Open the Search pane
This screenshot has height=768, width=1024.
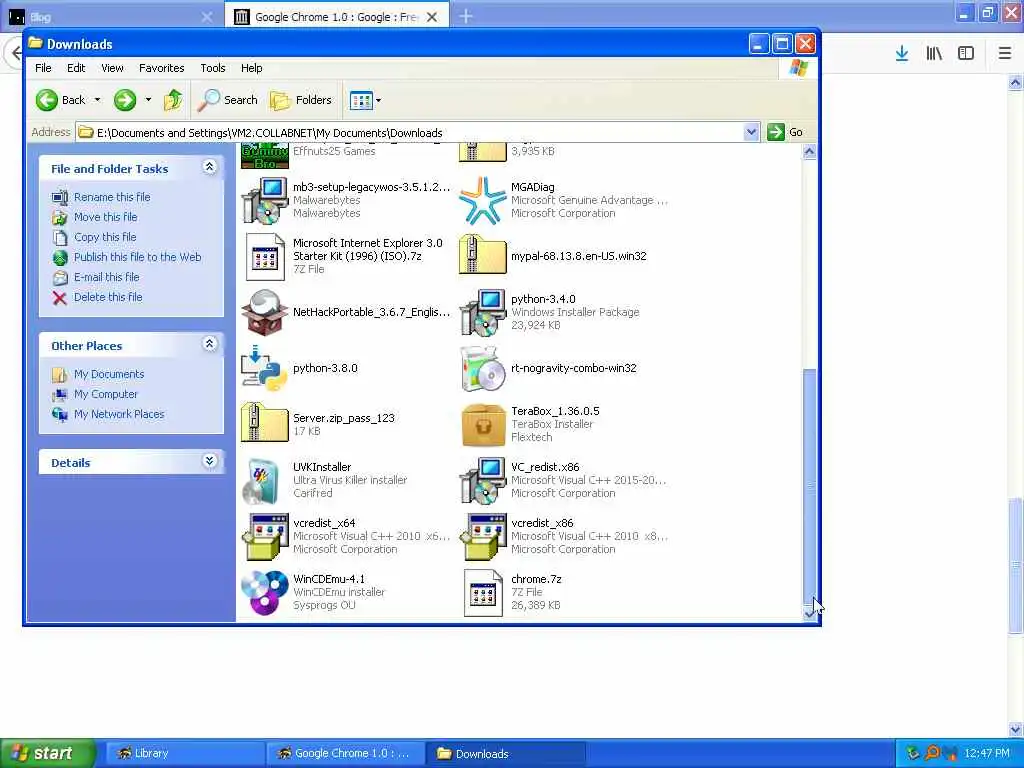228,100
